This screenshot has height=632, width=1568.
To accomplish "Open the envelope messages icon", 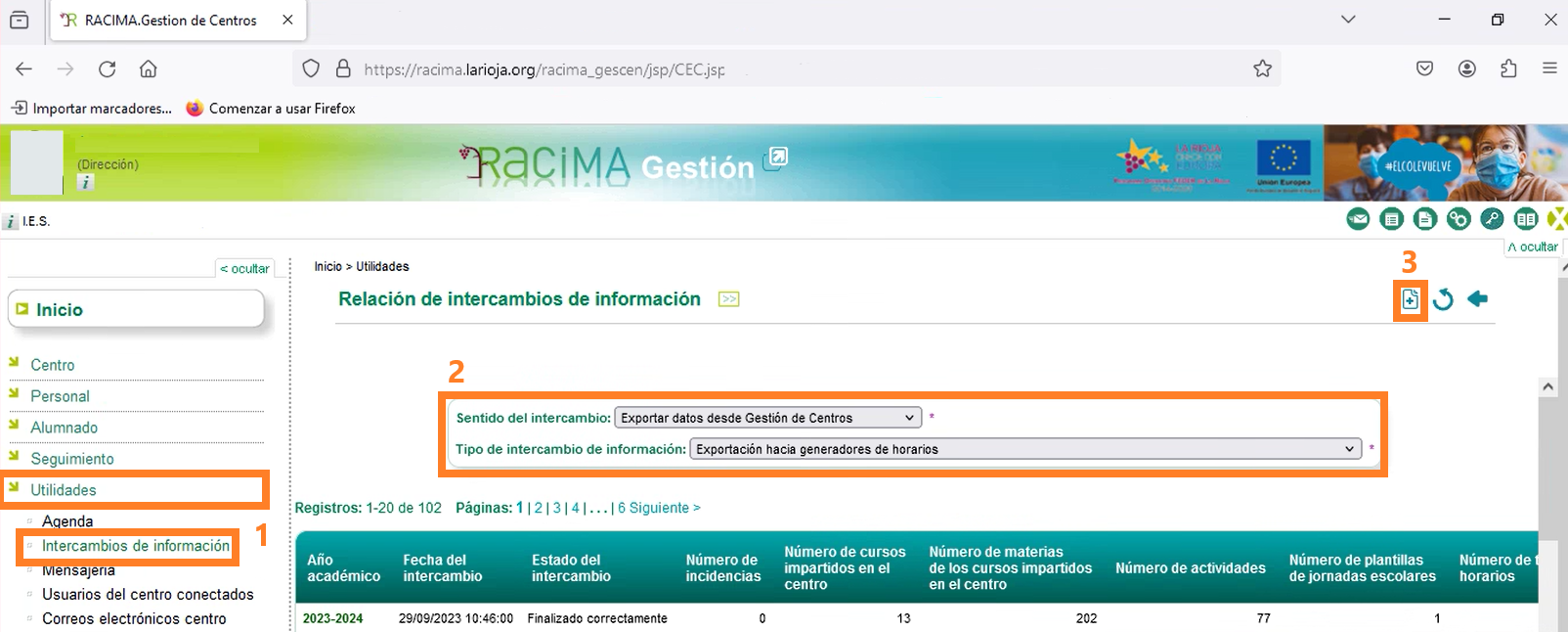I will pos(1358,219).
